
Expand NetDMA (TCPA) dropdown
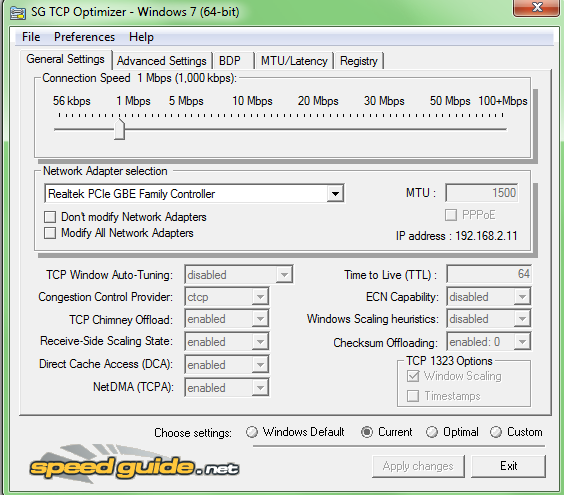[x=260, y=387]
